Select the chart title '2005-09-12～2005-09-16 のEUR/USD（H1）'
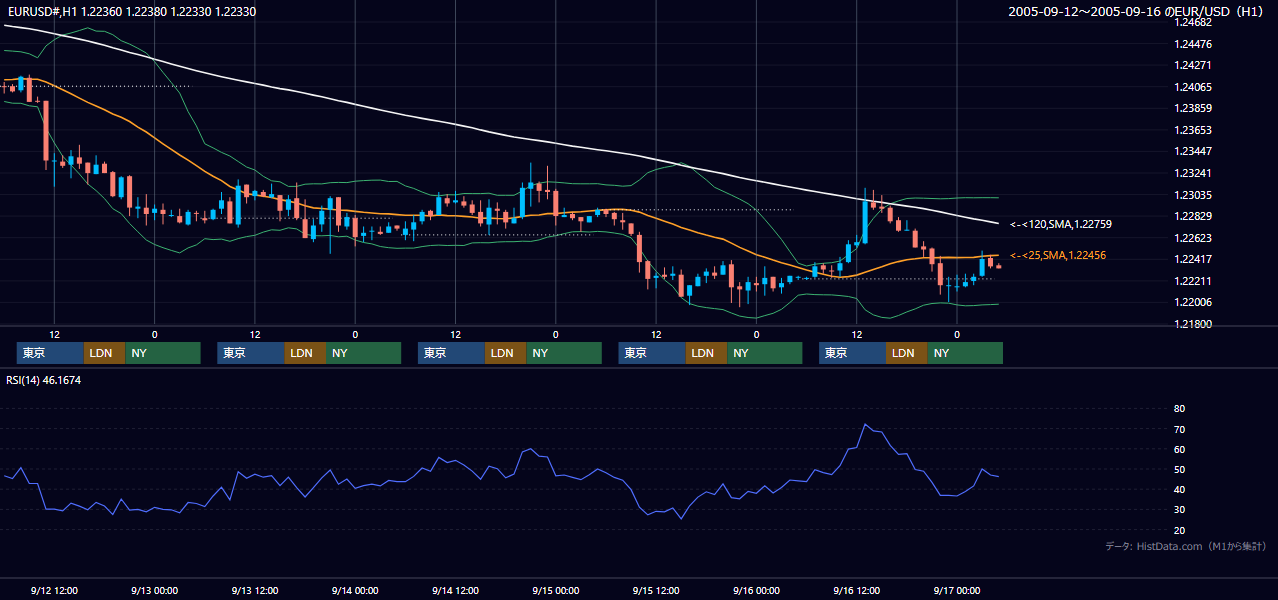1278x600 pixels. coord(1138,11)
